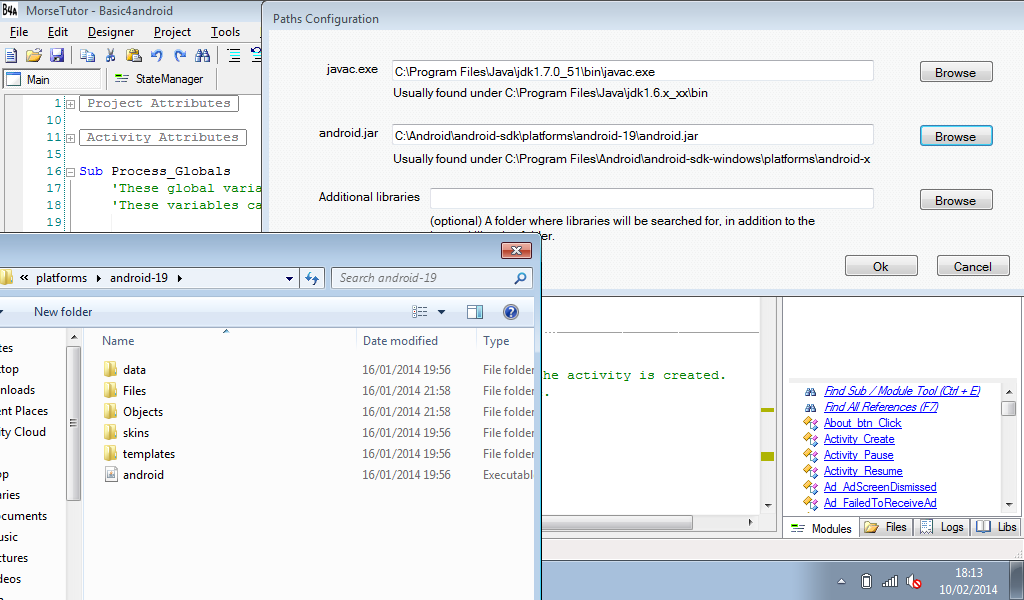Save project with floppy disk icon

click(57, 55)
